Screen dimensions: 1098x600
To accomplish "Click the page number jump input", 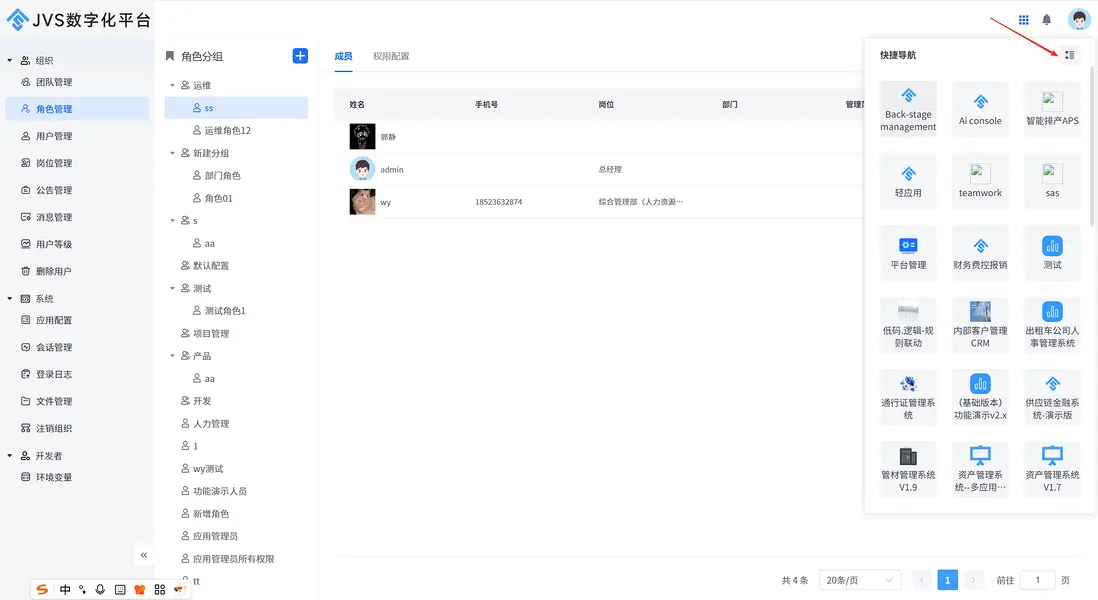I will coord(1038,580).
